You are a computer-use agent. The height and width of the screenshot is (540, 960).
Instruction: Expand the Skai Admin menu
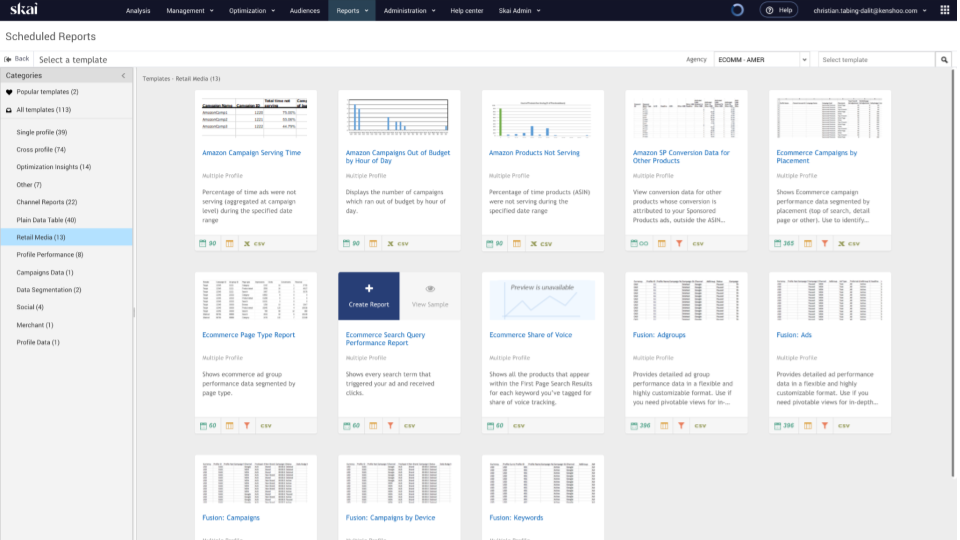pyautogui.click(x=519, y=10)
